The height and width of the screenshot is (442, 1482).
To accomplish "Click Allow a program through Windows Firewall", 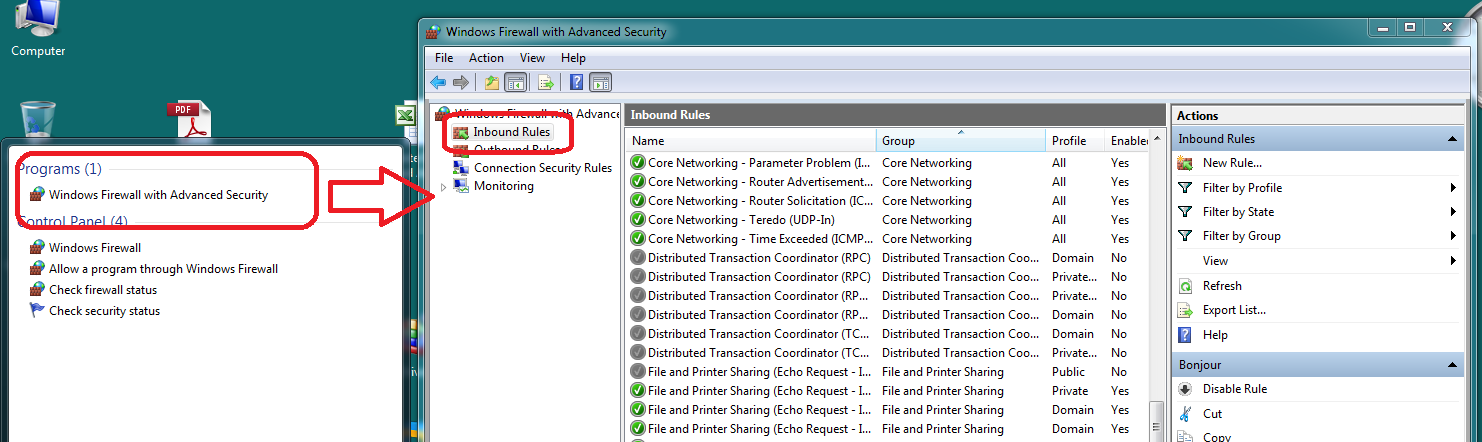I will [x=163, y=268].
